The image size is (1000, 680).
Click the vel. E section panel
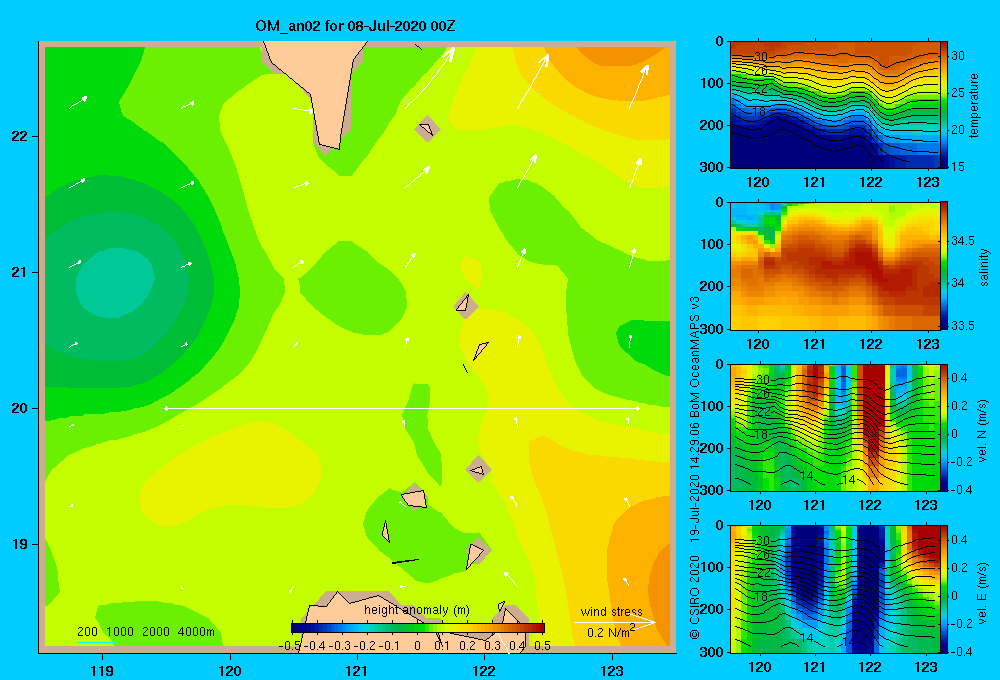[834, 588]
